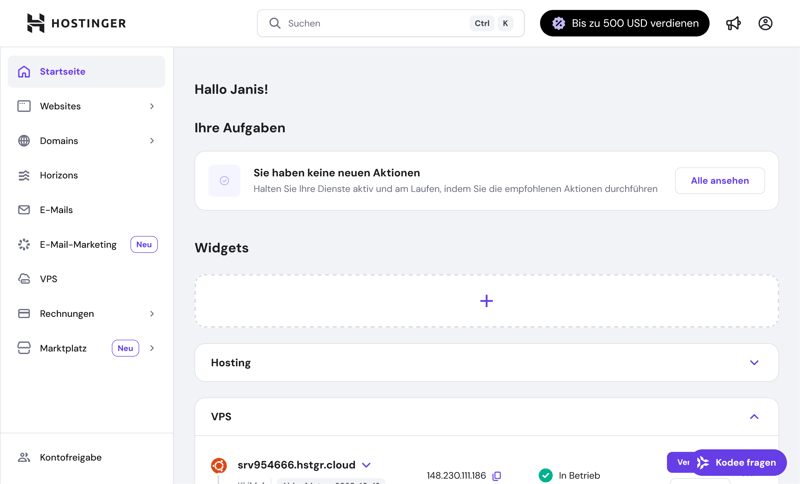This screenshot has width=800, height=484.
Task: Click the Horizons sidebar icon
Action: (24, 175)
